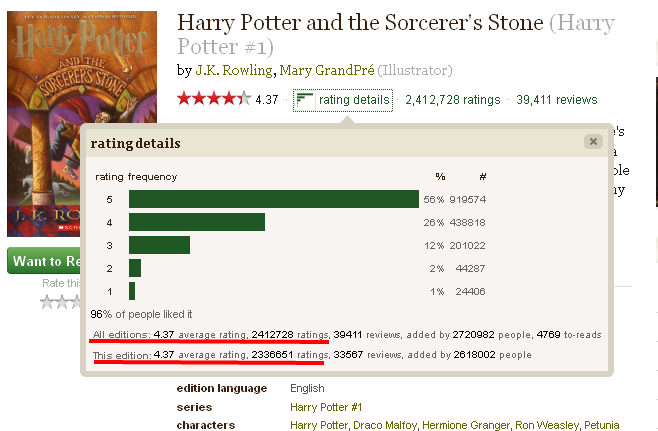
Task: Open the Harry Potter #1 series link
Action: click(x=325, y=407)
